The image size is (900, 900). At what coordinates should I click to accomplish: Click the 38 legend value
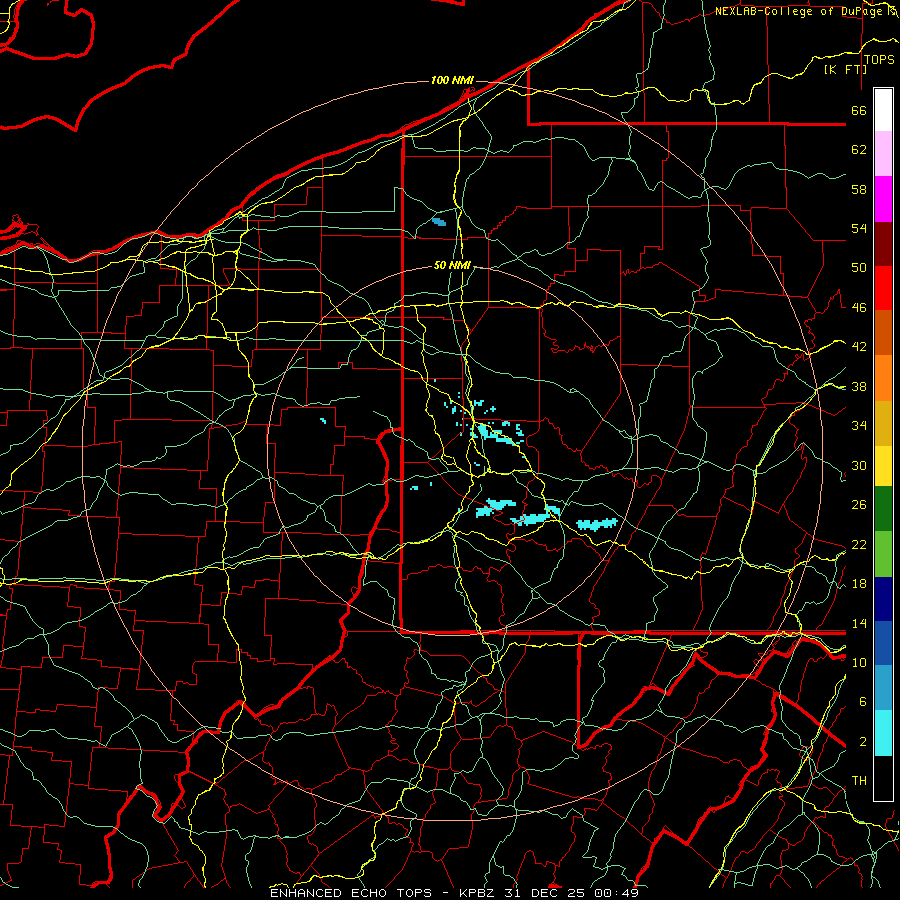coord(859,386)
